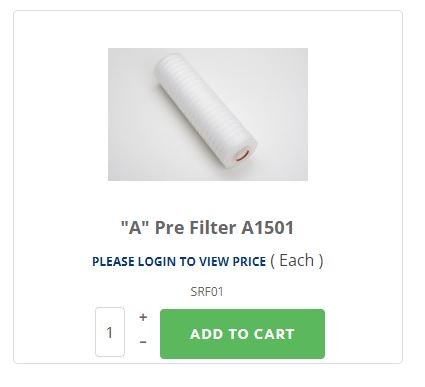Click the orange core of filter image

tap(243, 154)
